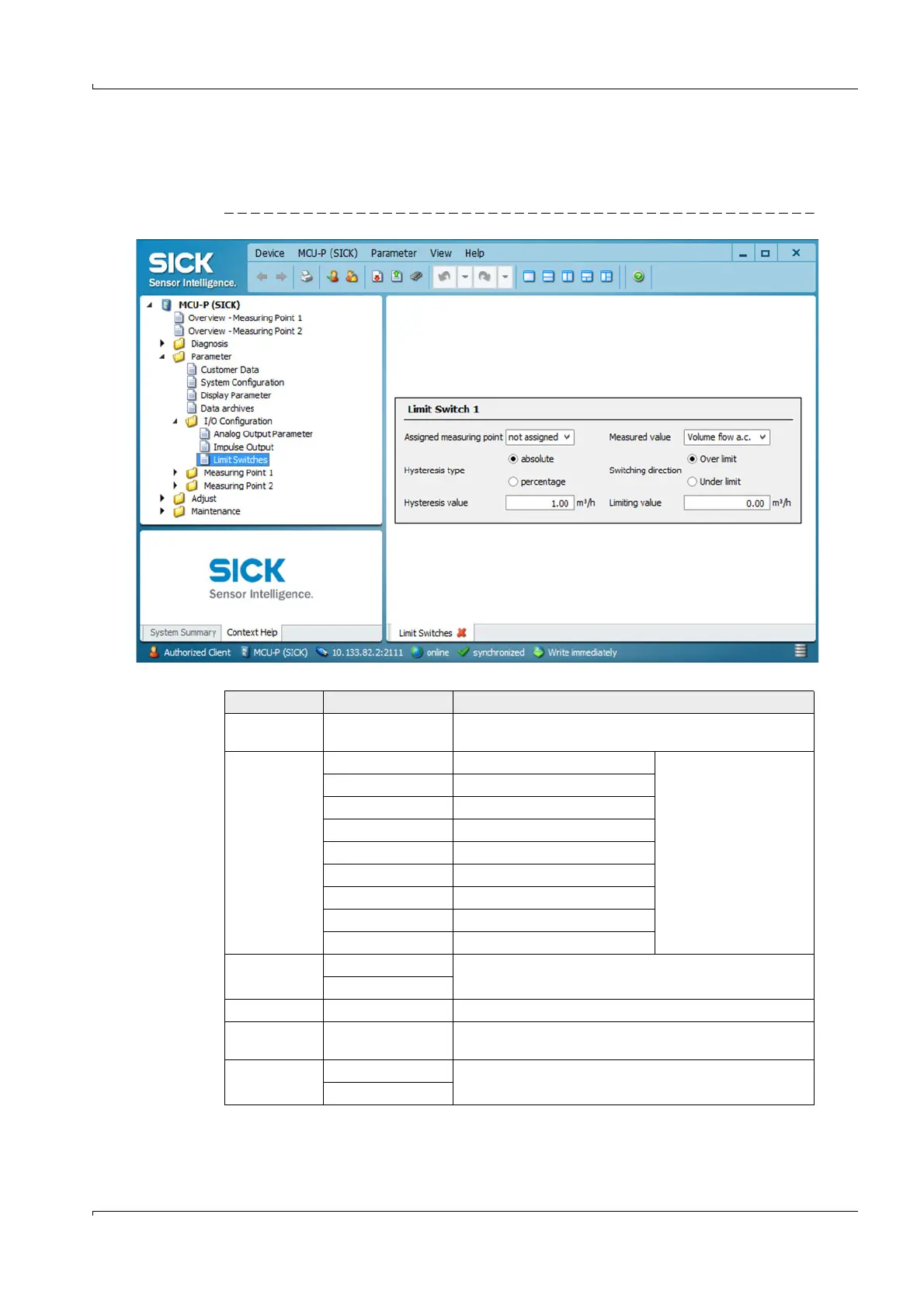
Task: Click the Authorized Client user status icon
Action: pos(154,652)
